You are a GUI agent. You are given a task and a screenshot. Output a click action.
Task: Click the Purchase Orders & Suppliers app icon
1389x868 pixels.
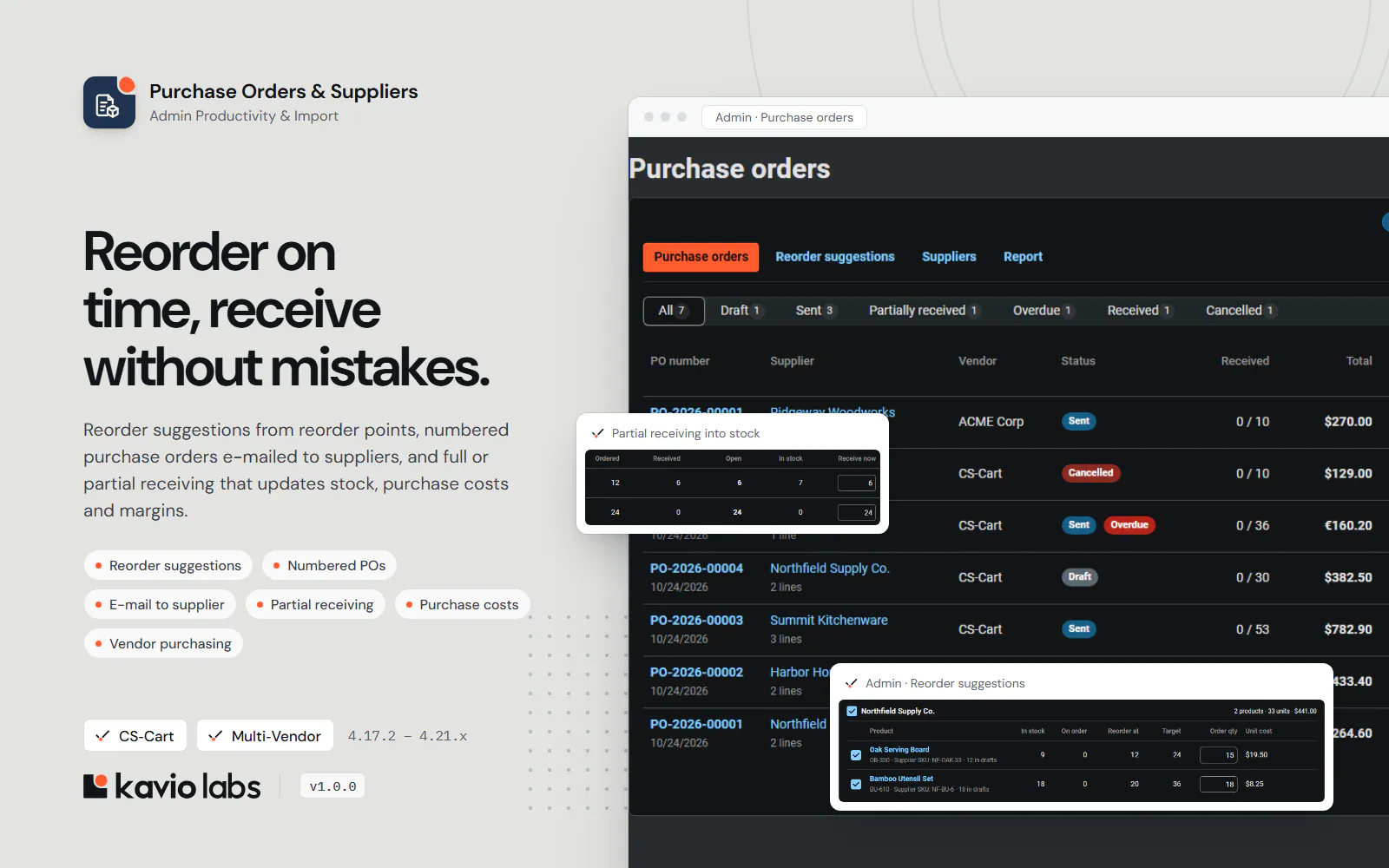pyautogui.click(x=109, y=102)
